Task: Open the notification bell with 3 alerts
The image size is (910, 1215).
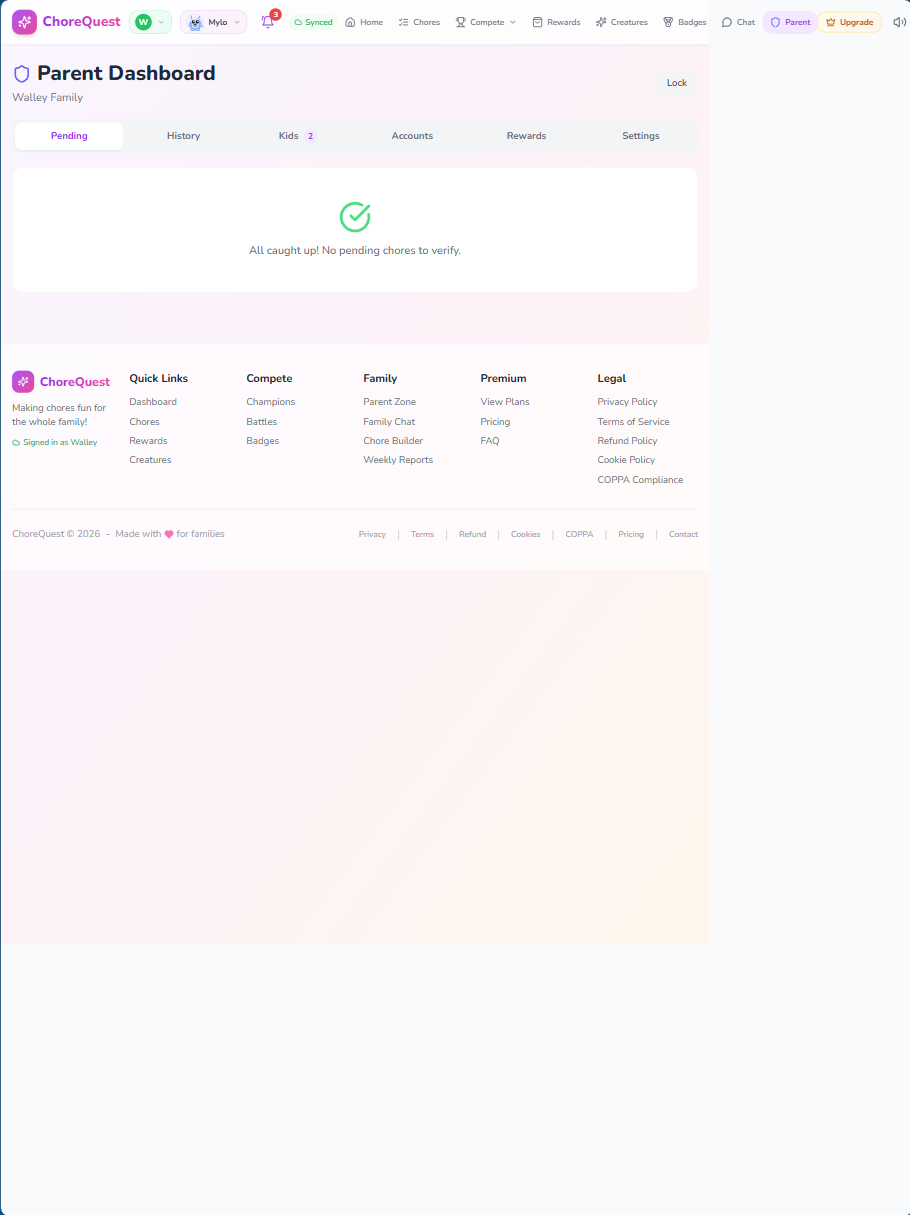Action: pos(267,22)
